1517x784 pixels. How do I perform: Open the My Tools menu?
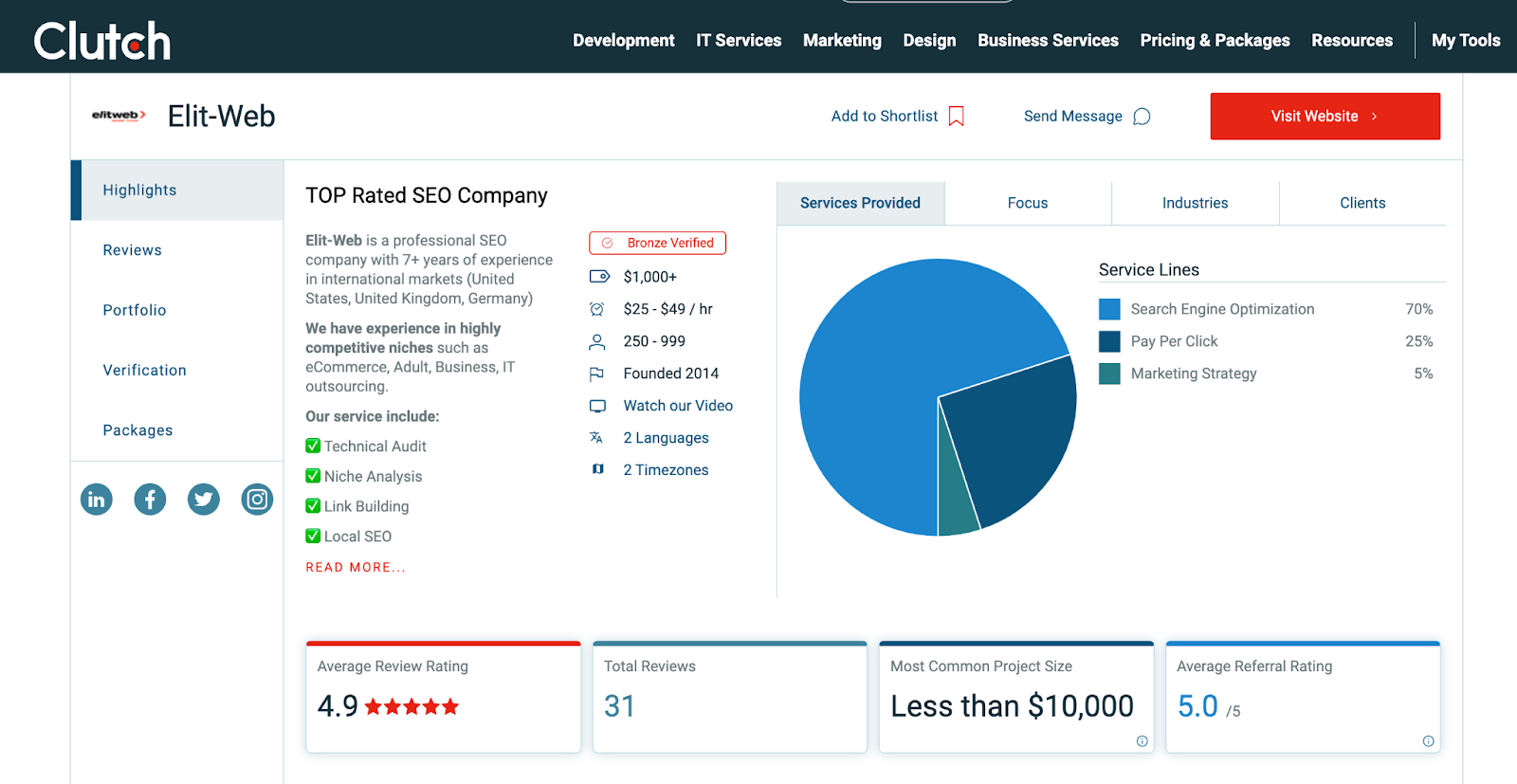[1466, 40]
